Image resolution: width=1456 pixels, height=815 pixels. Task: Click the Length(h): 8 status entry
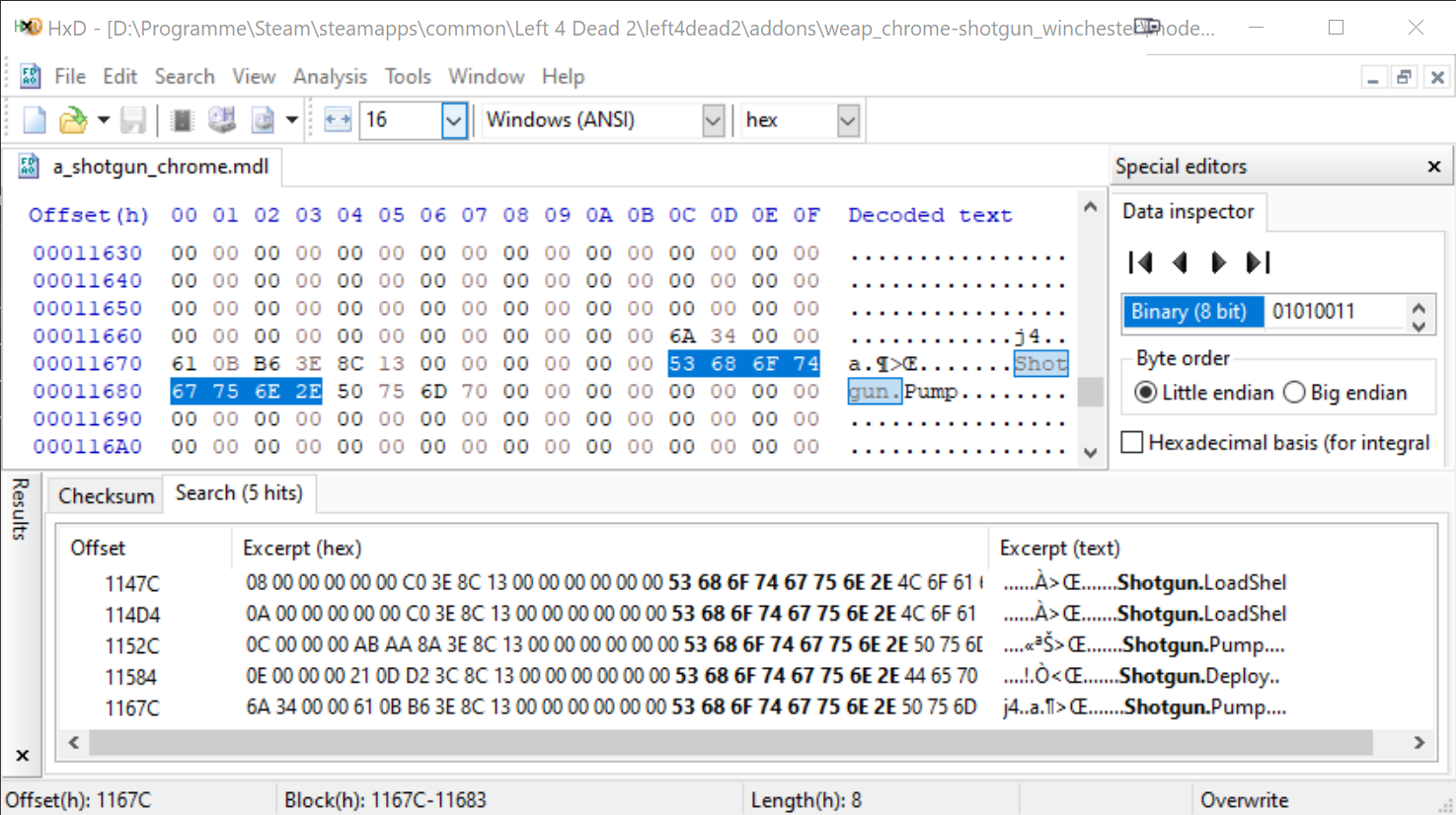(806, 800)
